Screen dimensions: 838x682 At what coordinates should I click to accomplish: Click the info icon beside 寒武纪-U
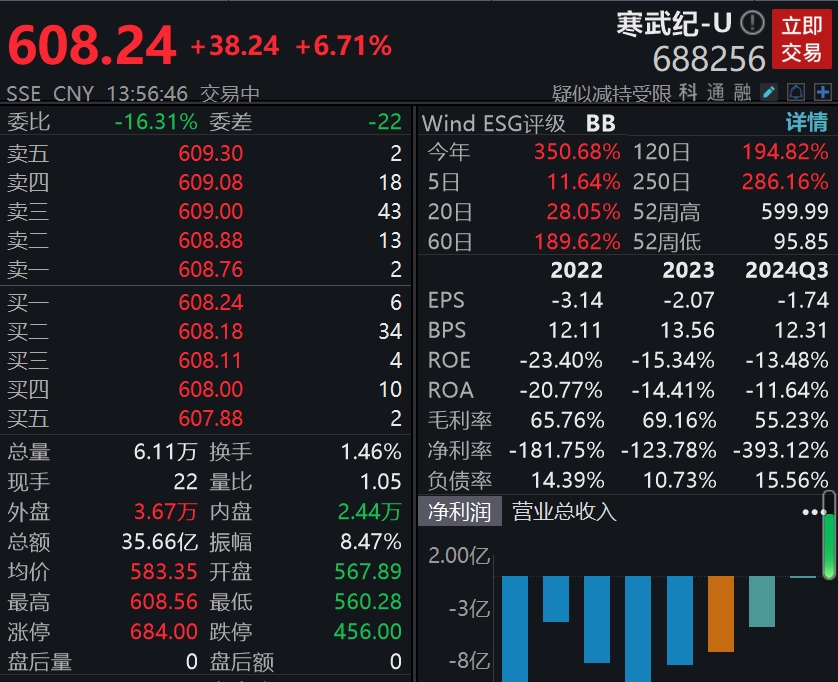point(752,23)
